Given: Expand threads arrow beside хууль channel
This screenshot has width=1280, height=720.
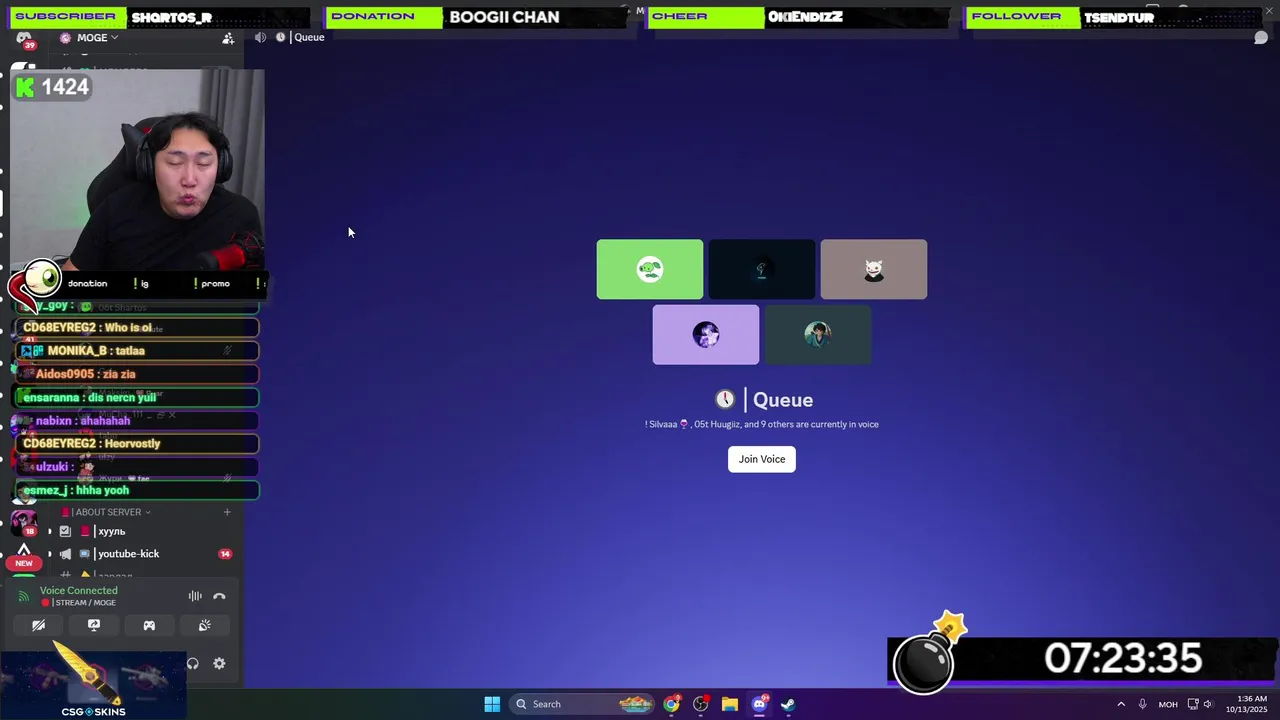Looking at the screenshot, I should (50, 531).
